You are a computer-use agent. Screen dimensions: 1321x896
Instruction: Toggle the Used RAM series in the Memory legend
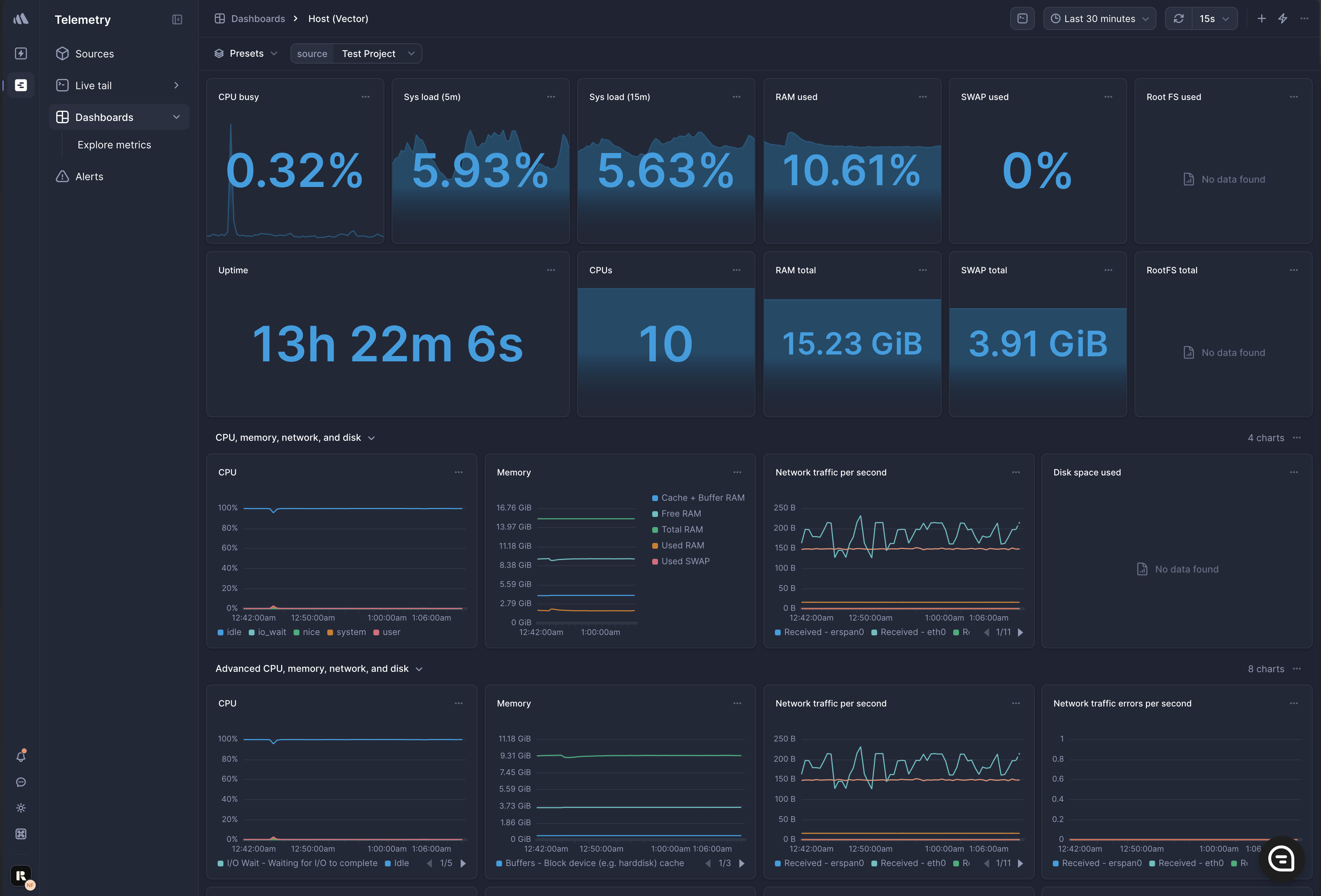click(x=681, y=545)
